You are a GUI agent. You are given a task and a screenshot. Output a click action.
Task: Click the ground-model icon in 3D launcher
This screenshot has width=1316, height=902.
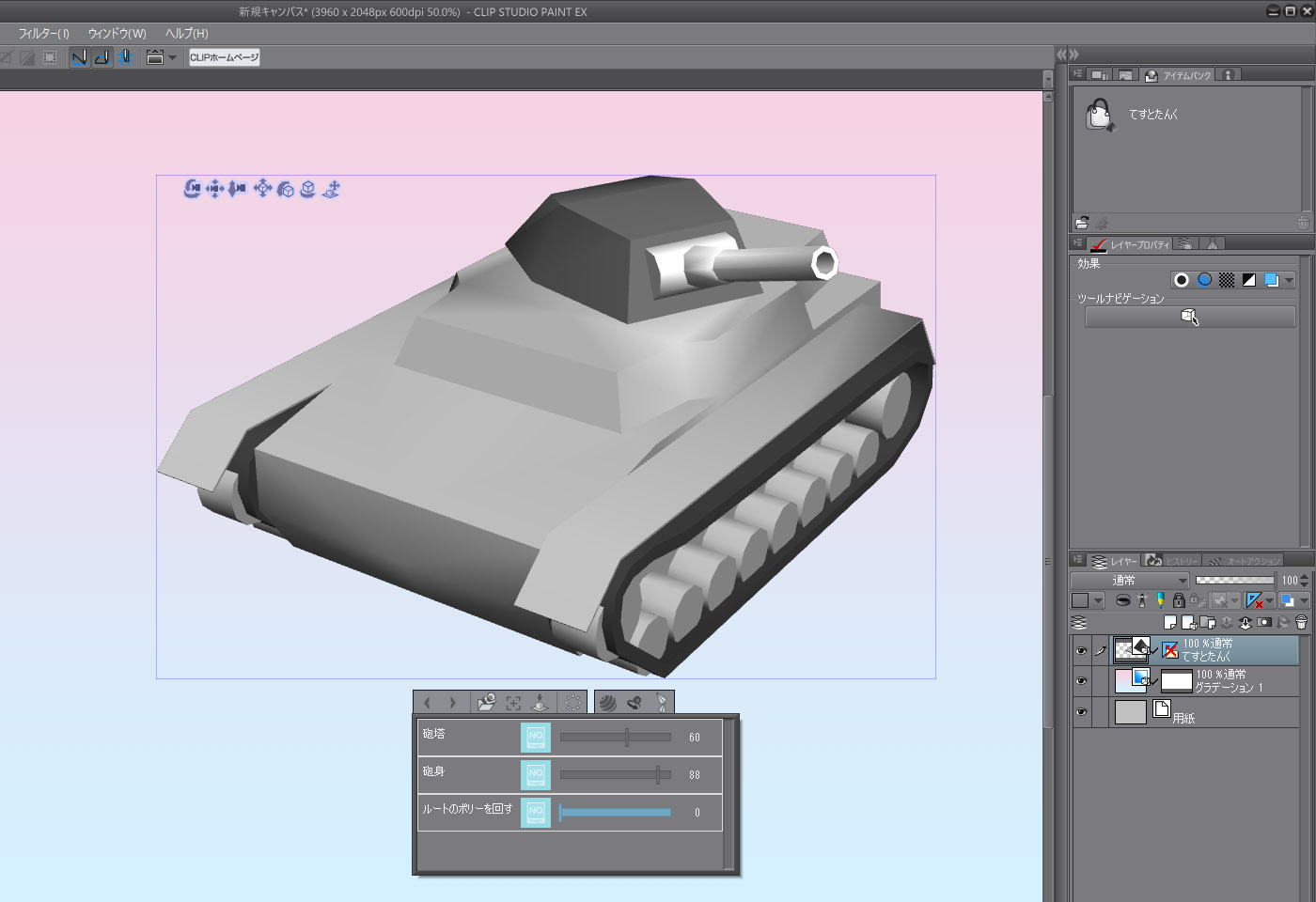point(540,703)
